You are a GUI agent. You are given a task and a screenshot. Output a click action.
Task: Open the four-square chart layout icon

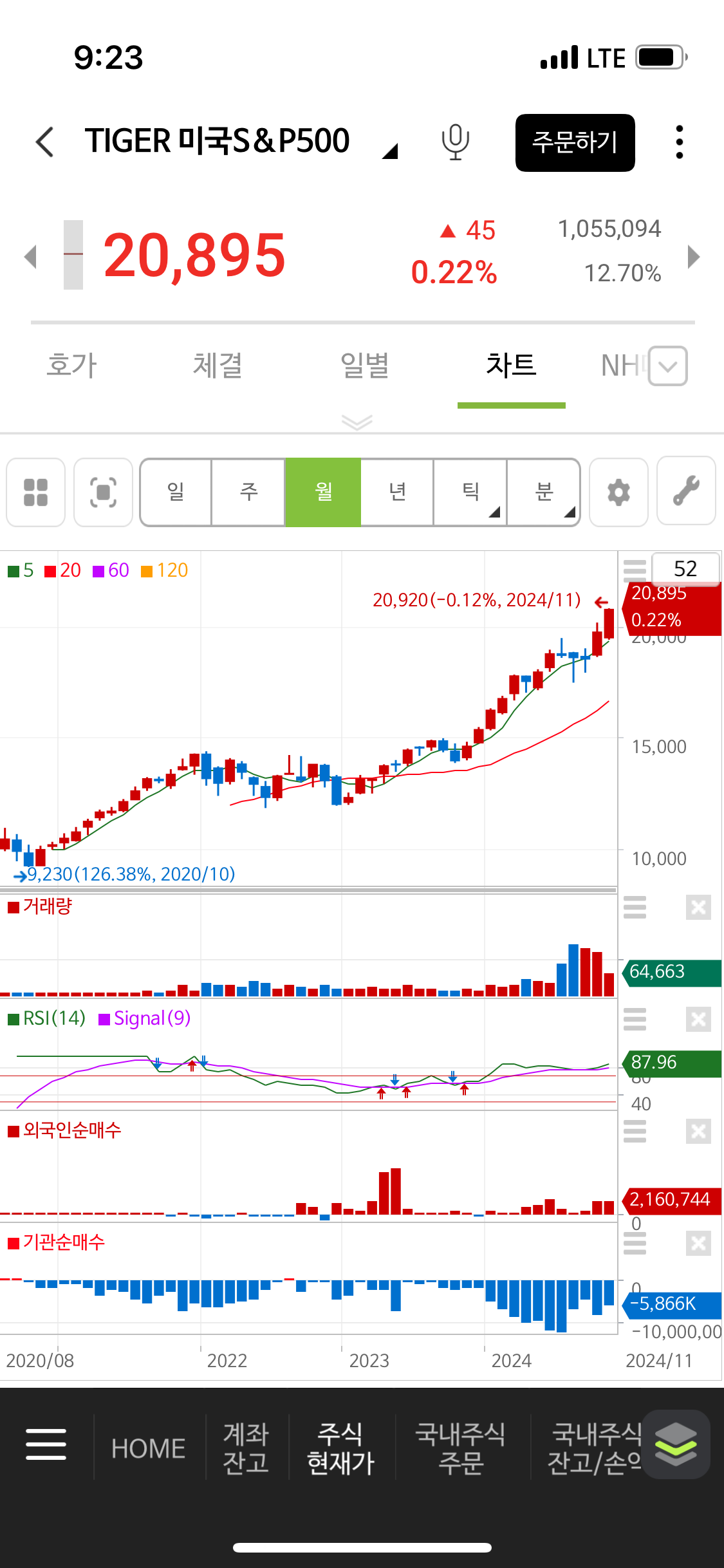point(36,492)
